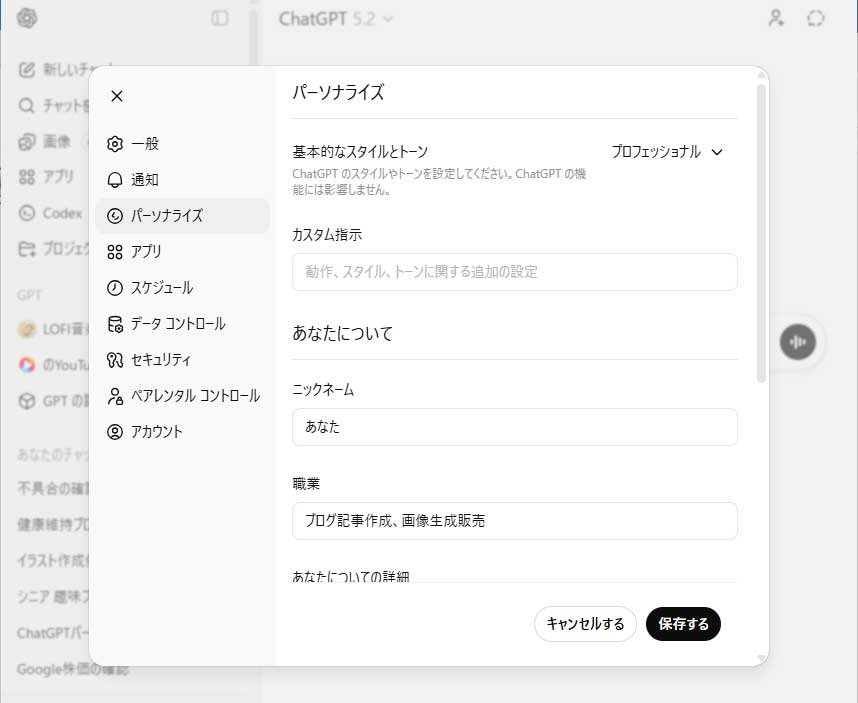
Task: Click the add-person icon in top right
Action: tap(777, 18)
